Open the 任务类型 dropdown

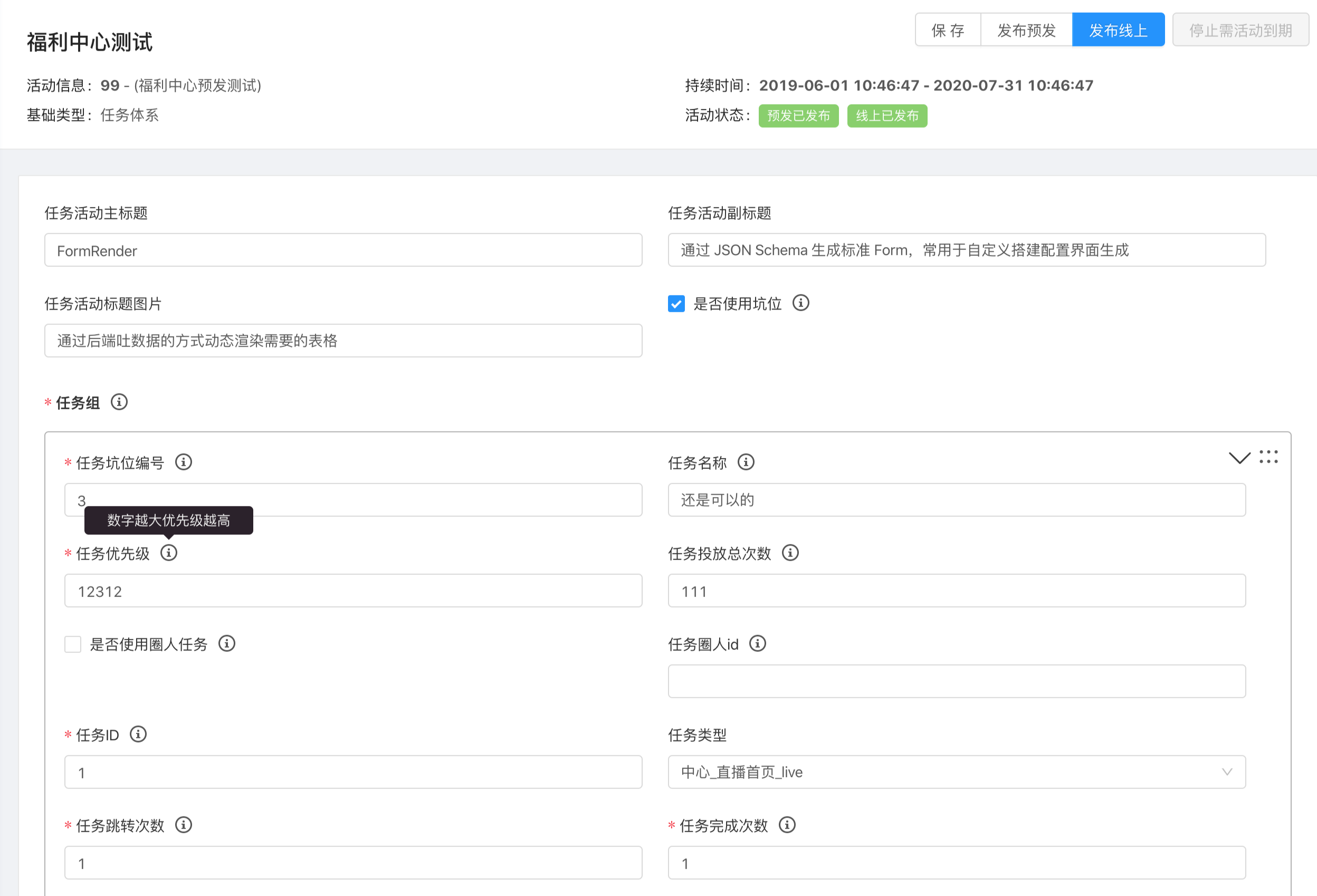coord(956,772)
